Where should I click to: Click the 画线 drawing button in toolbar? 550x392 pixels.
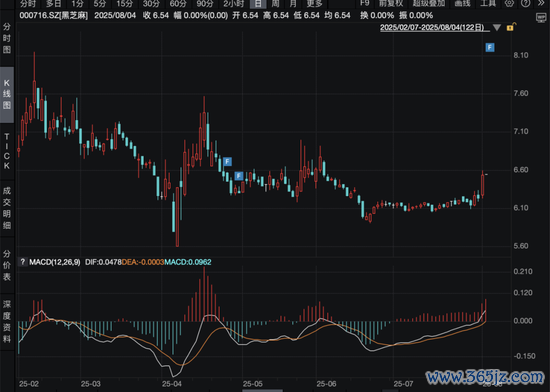pos(462,4)
